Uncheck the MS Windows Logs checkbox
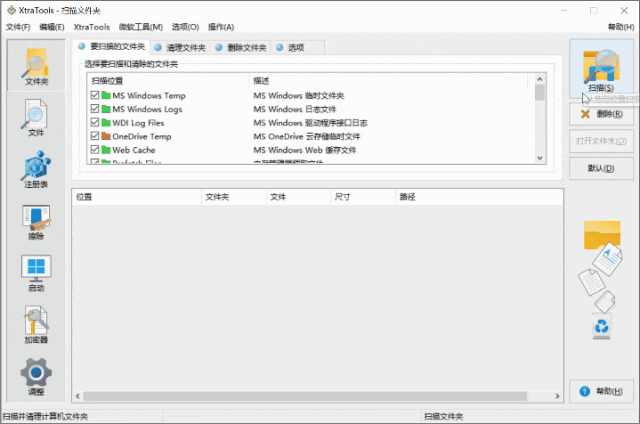The image size is (640, 424). [x=95, y=109]
